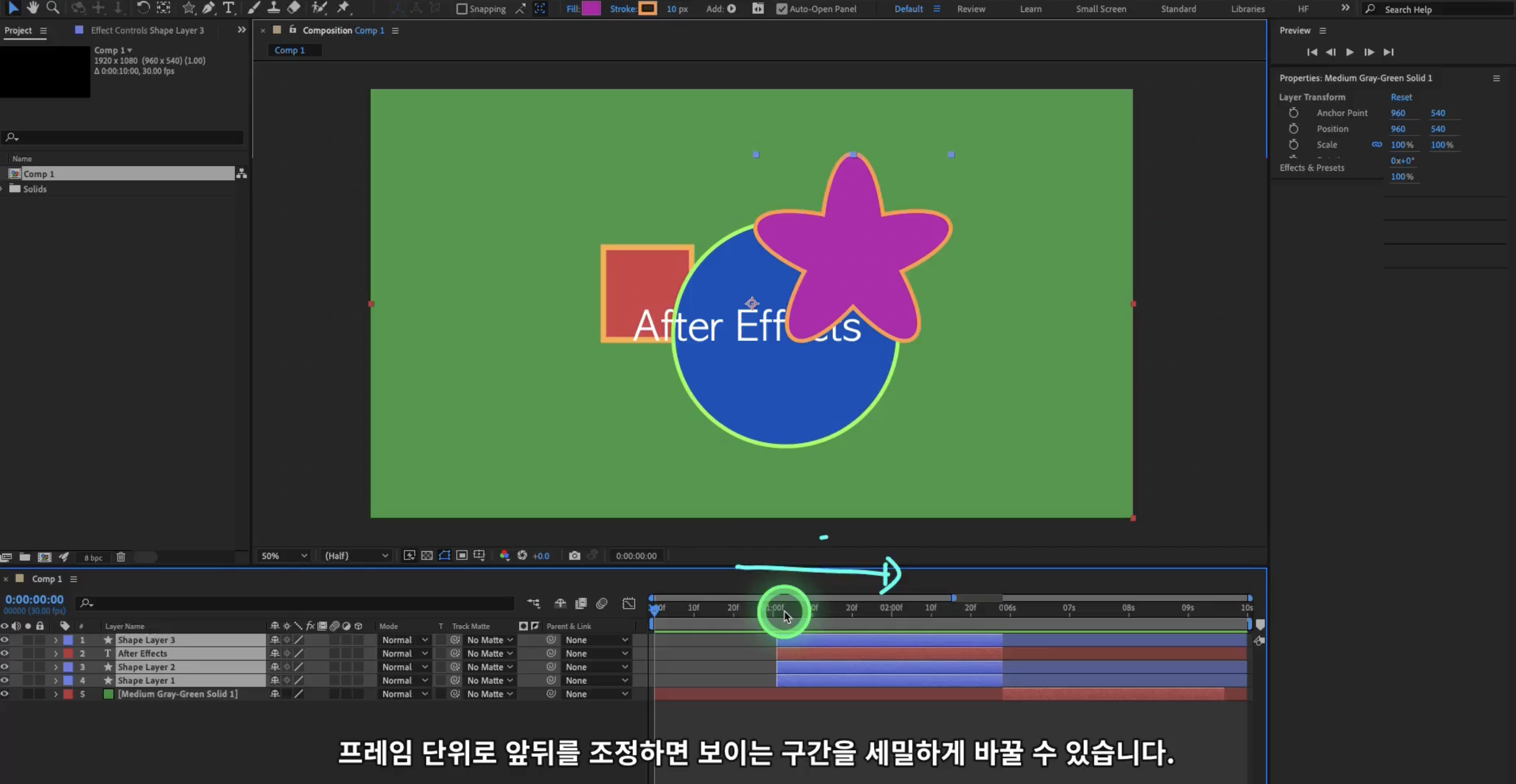1516x784 pixels.
Task: Play the composition preview
Action: point(1350,52)
